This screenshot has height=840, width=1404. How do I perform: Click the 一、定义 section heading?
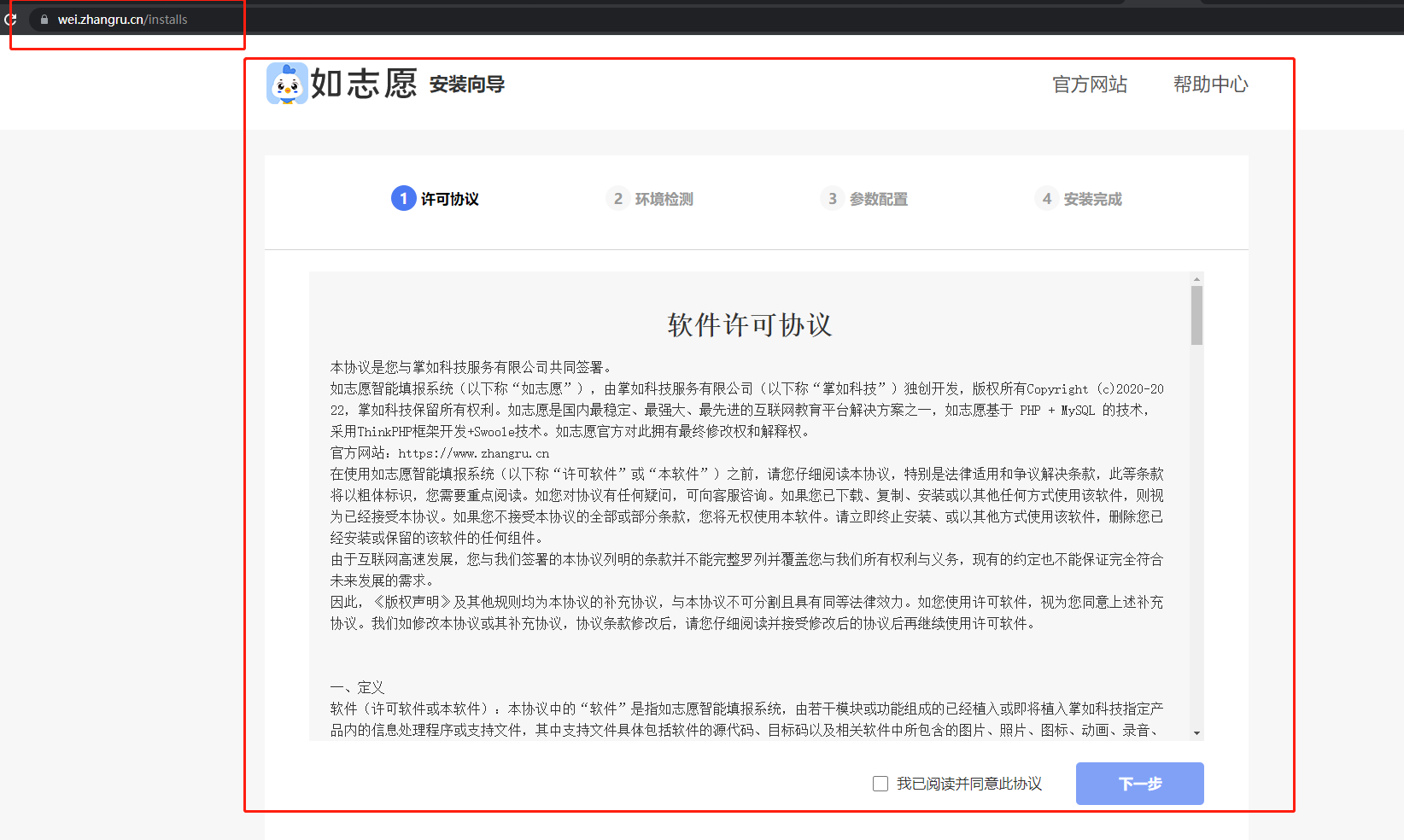pos(357,687)
